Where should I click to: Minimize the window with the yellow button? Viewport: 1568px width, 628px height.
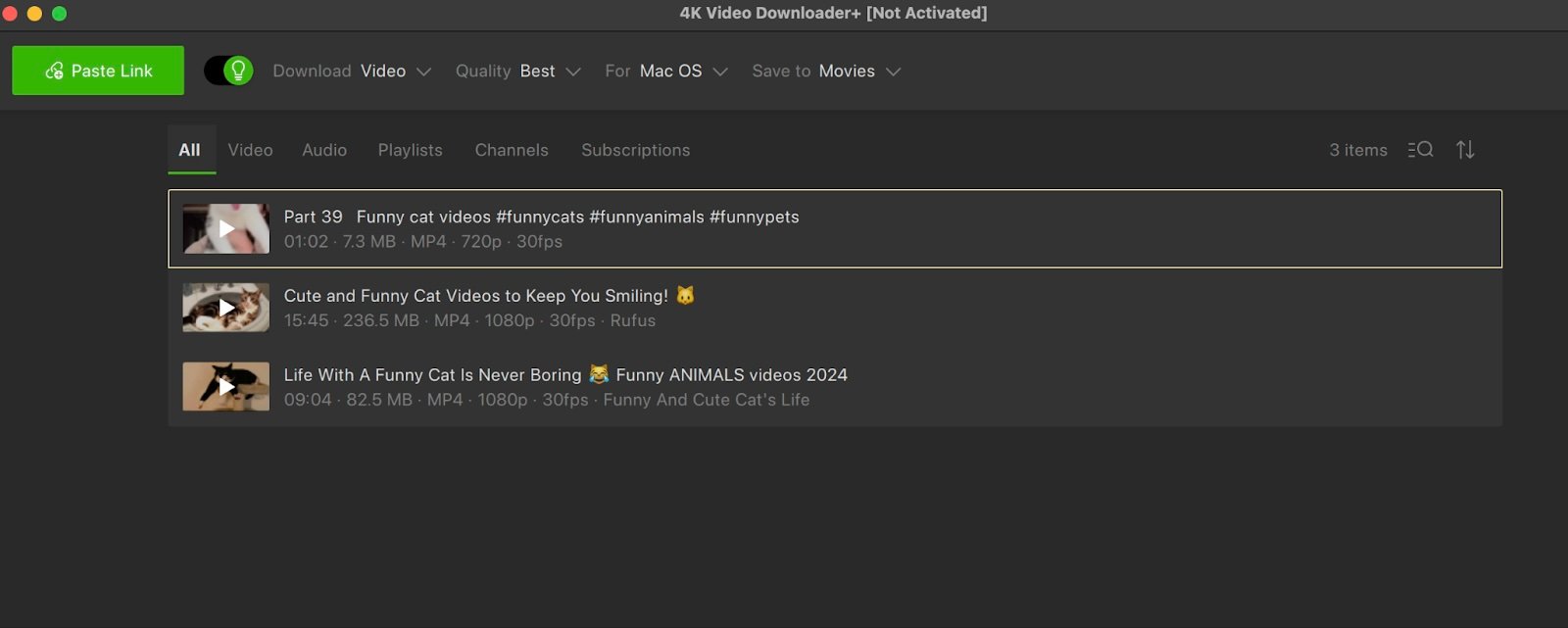pos(35,13)
